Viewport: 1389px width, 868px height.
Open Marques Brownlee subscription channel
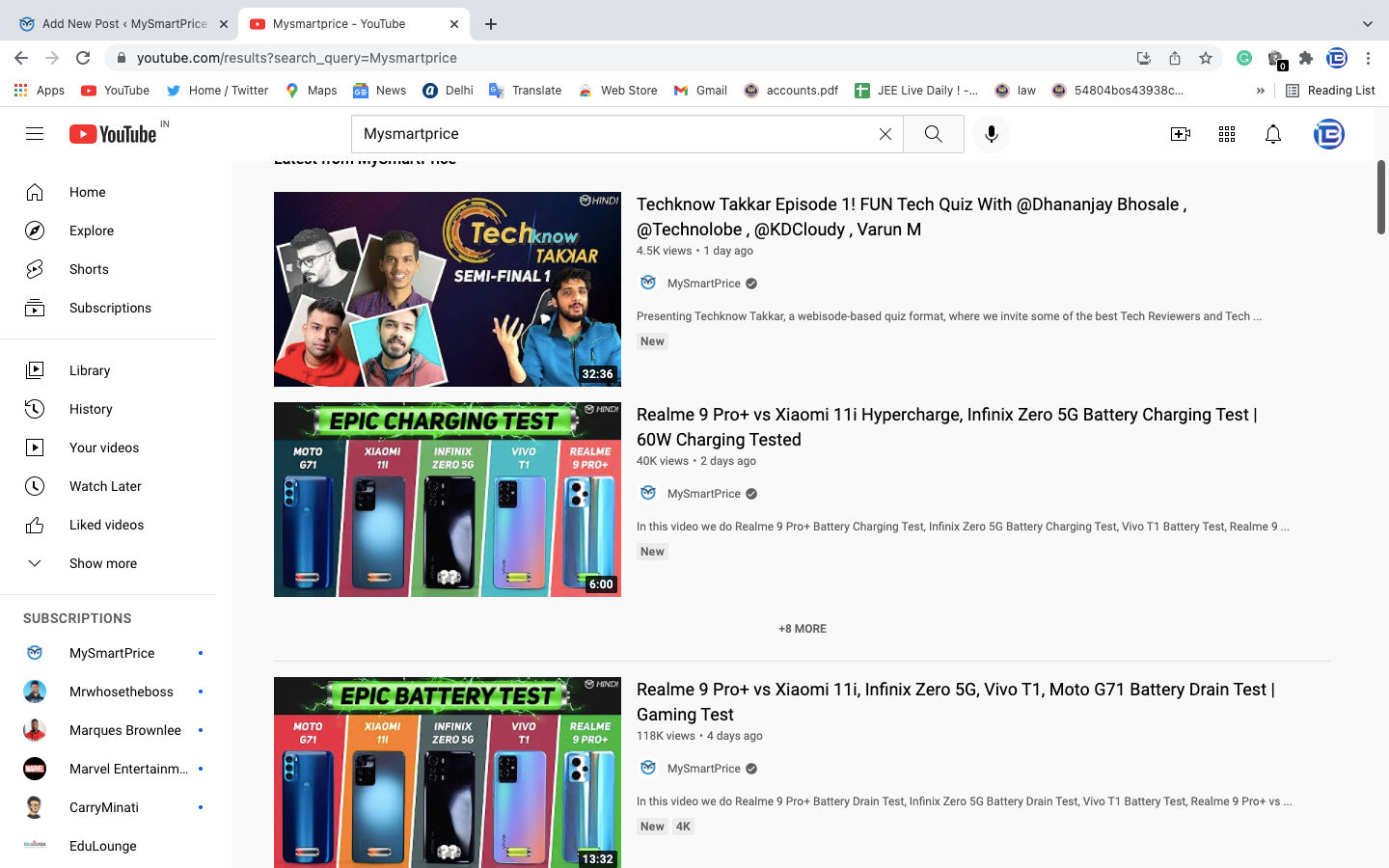(108, 730)
